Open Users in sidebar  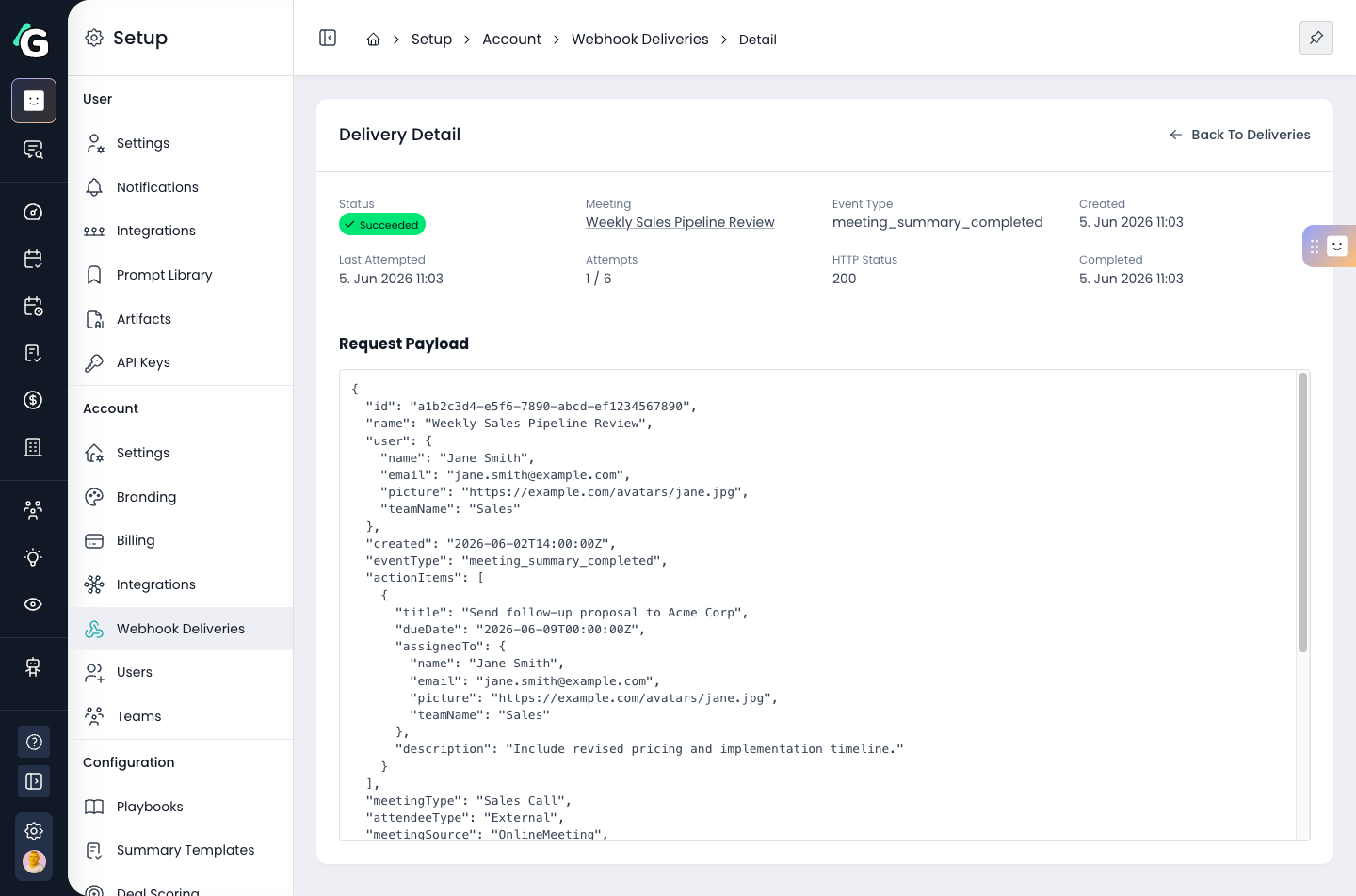[180, 672]
